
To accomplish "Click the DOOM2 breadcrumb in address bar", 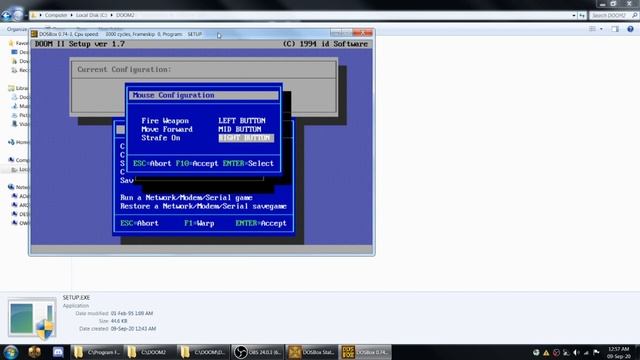I will [125, 15].
